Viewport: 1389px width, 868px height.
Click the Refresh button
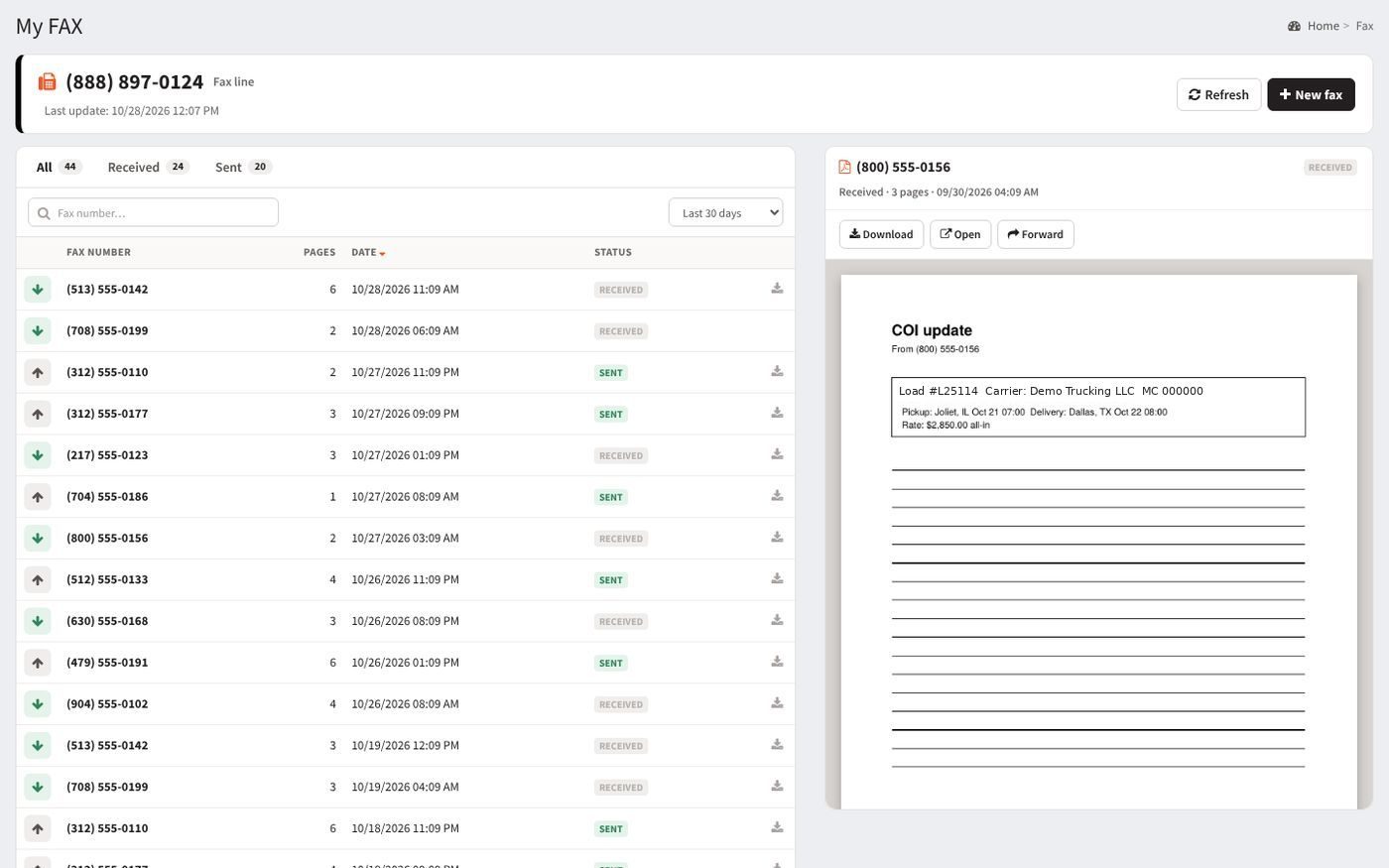point(1218,94)
